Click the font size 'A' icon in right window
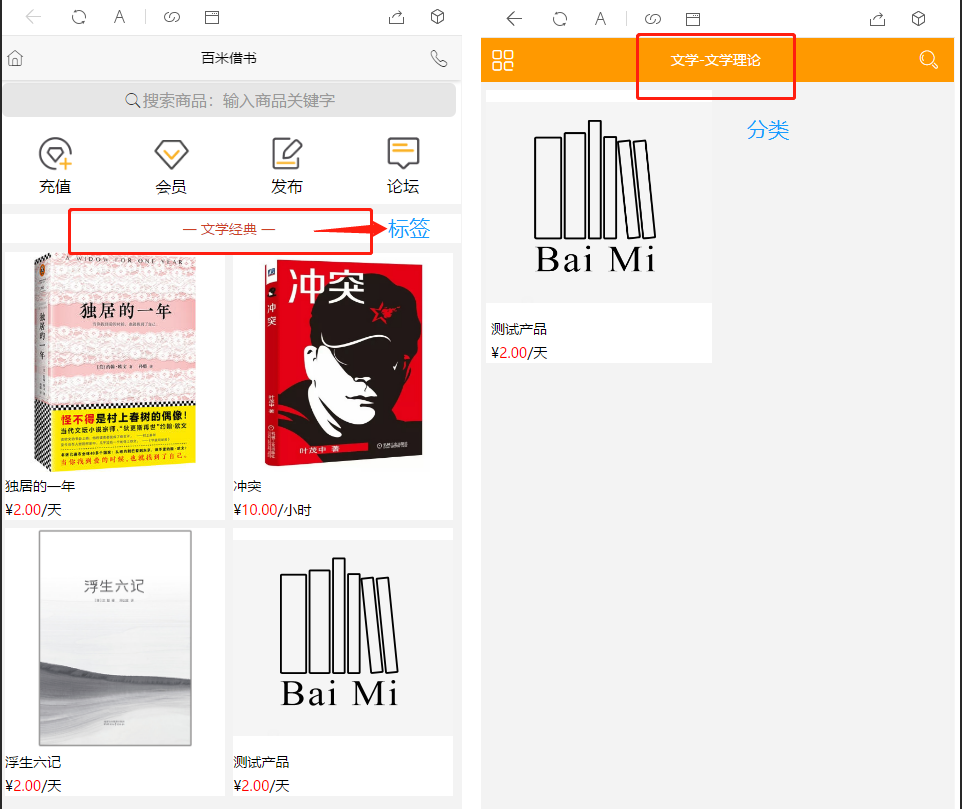 601,19
